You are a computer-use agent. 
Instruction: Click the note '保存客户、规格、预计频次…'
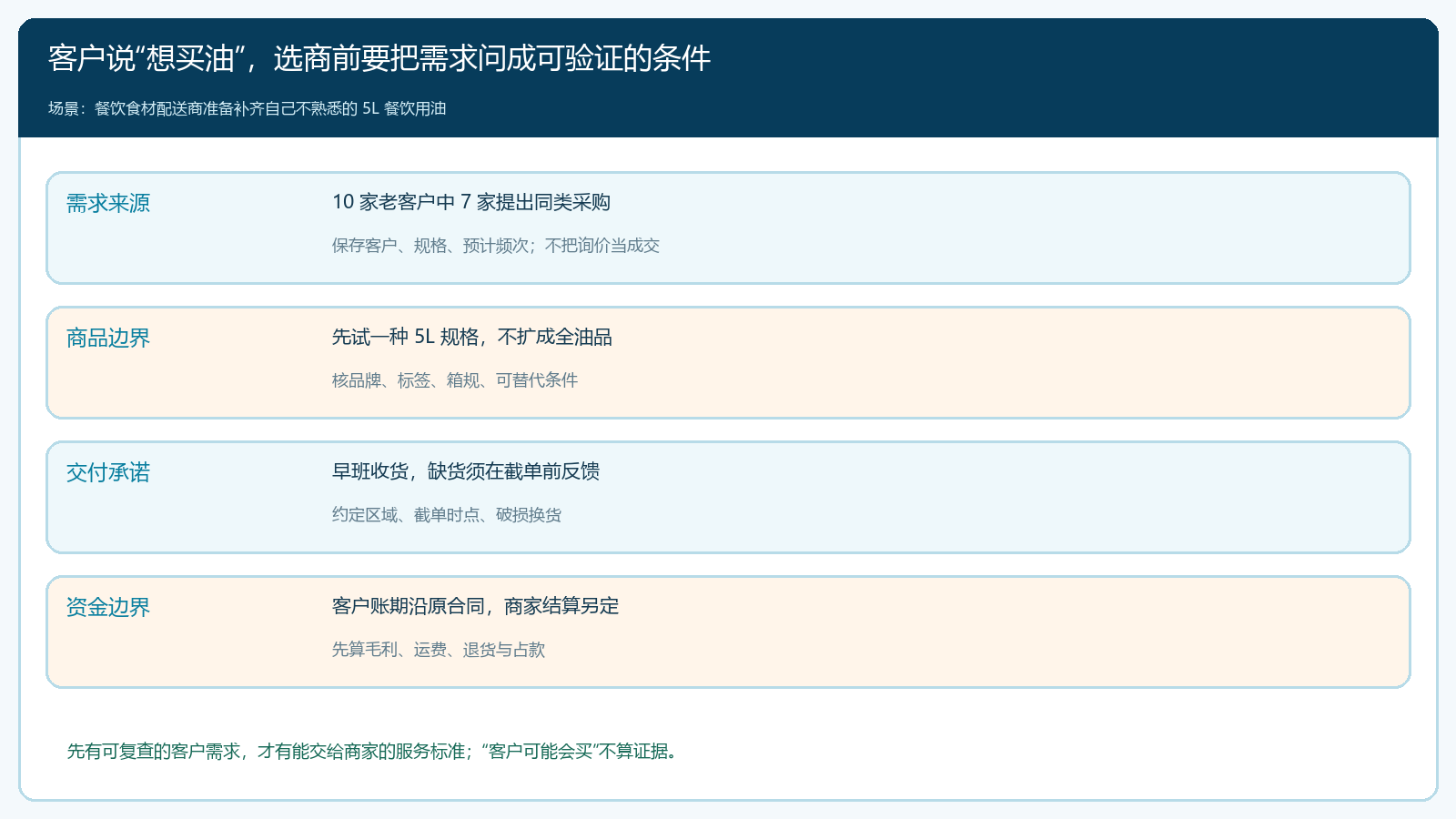tap(496, 246)
